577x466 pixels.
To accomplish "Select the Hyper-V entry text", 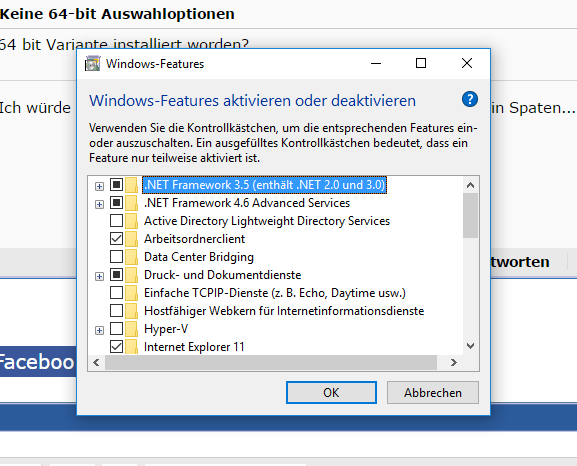I will (x=166, y=329).
